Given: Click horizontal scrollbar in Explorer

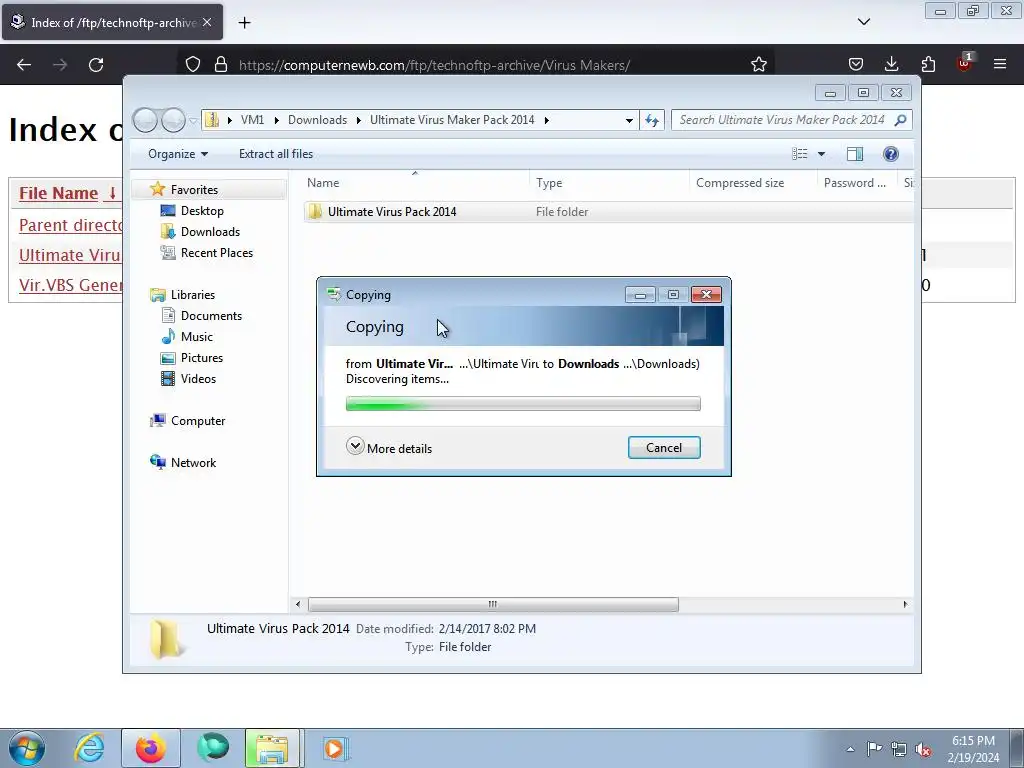Looking at the screenshot, I should coord(493,604).
